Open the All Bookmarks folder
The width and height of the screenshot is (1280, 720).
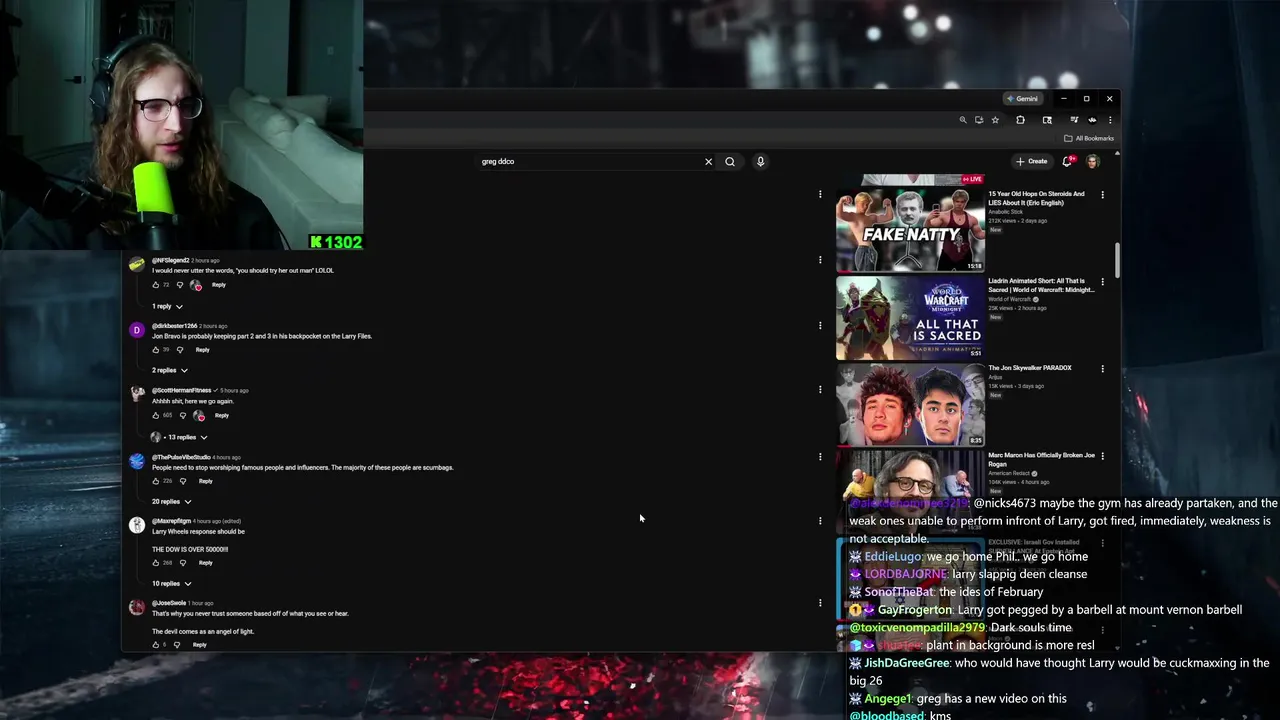[1089, 138]
